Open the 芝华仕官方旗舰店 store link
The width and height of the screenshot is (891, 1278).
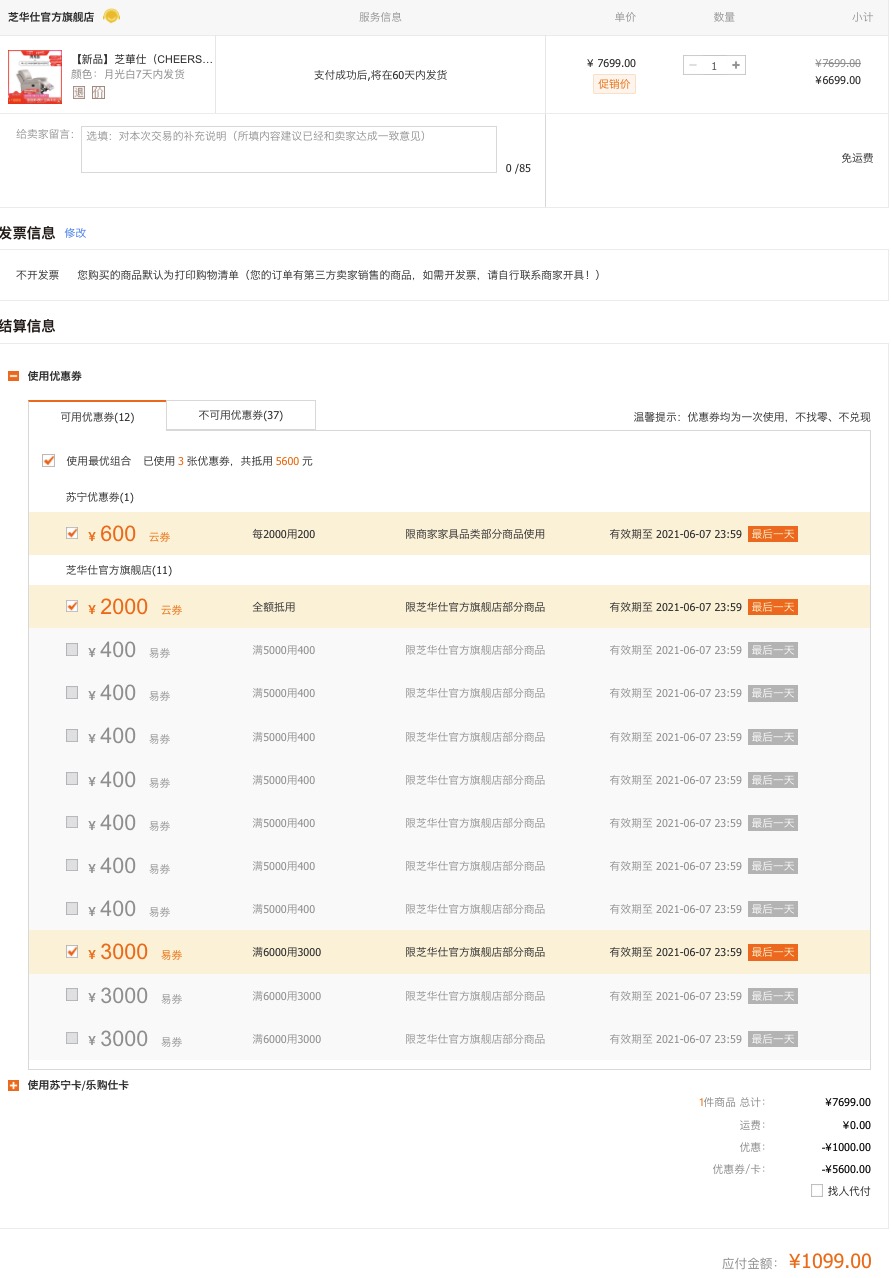(x=51, y=17)
